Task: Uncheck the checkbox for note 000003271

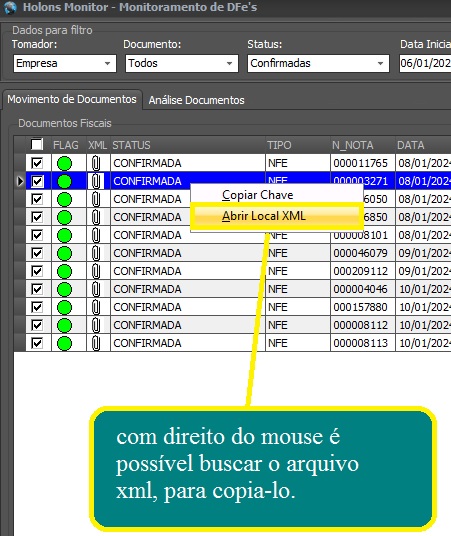Action: (x=37, y=181)
